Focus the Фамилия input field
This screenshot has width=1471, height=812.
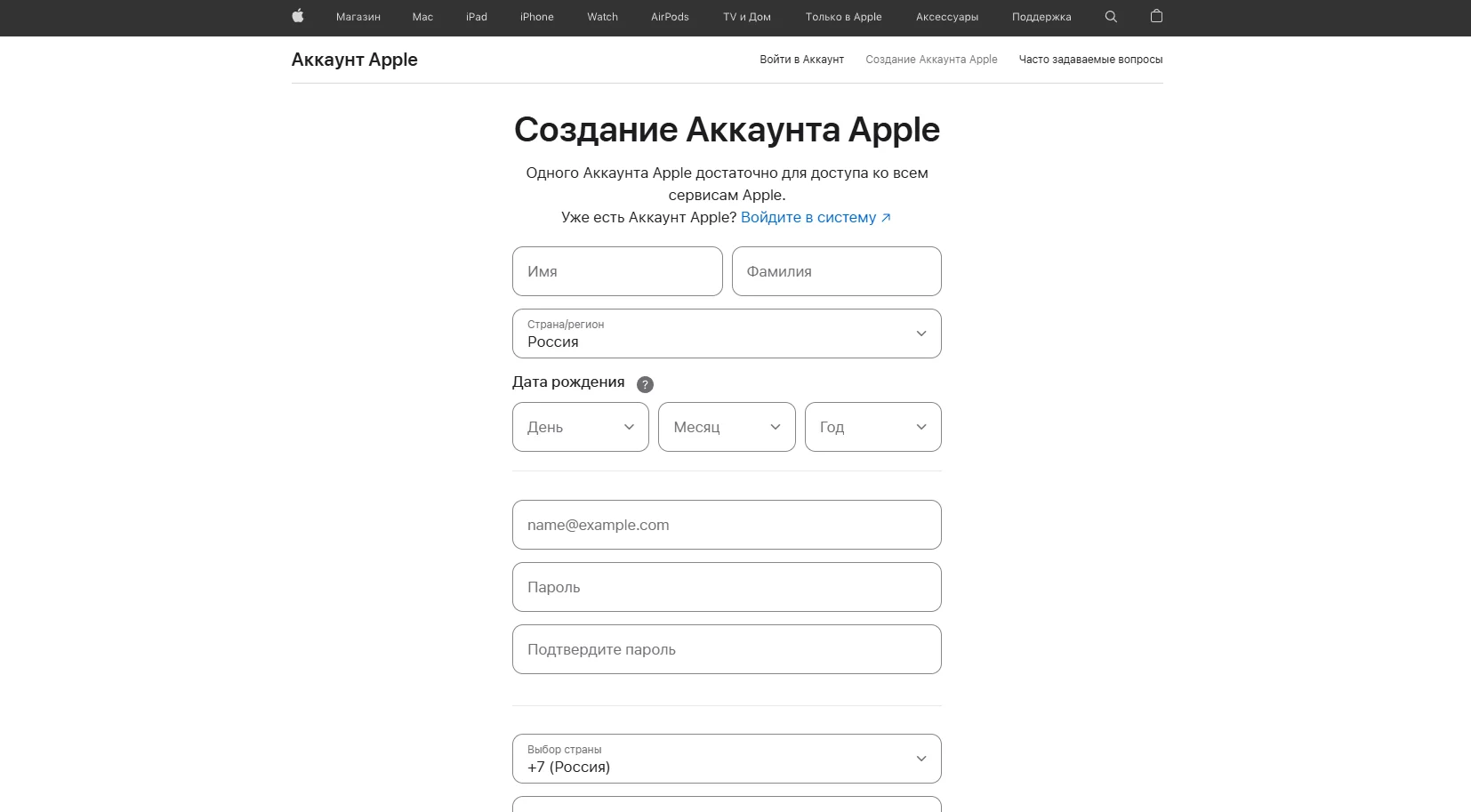[x=837, y=271]
